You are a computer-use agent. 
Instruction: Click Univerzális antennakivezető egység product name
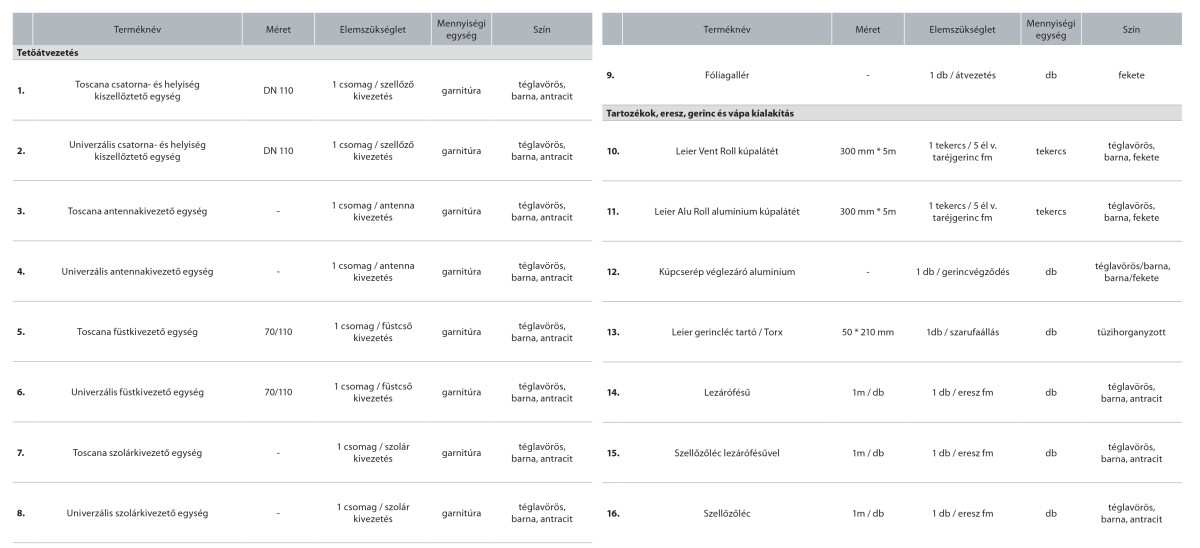tap(139, 271)
